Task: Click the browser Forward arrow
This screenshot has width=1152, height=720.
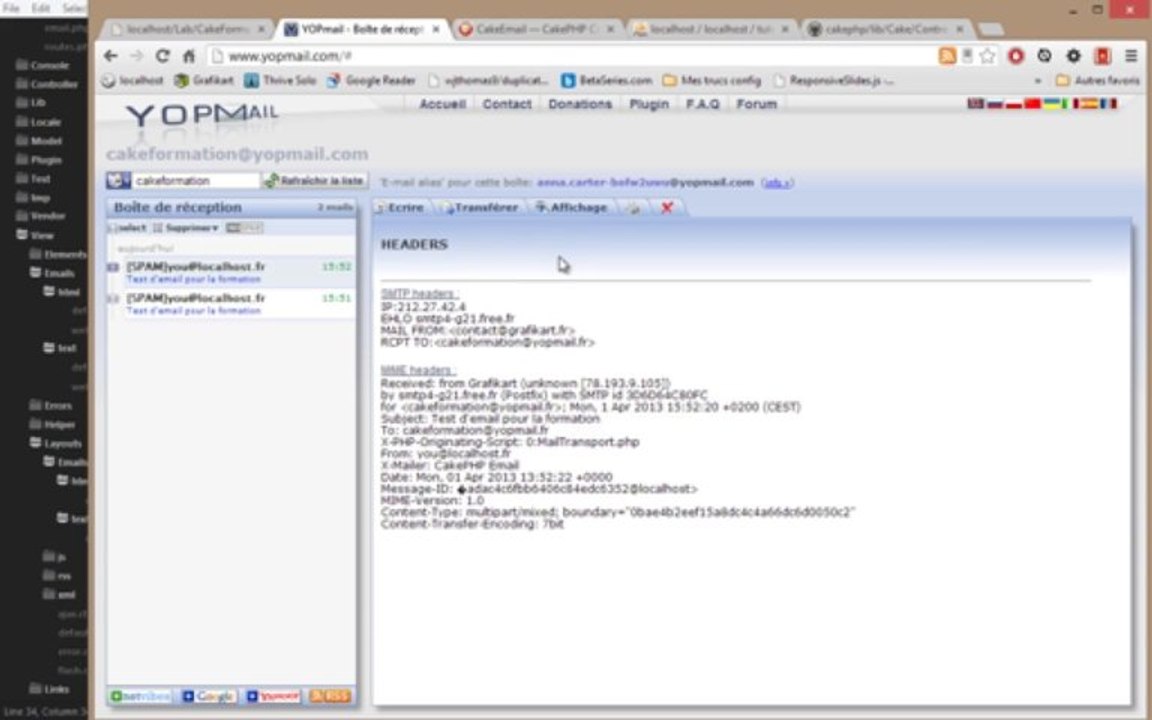Action: pos(137,56)
